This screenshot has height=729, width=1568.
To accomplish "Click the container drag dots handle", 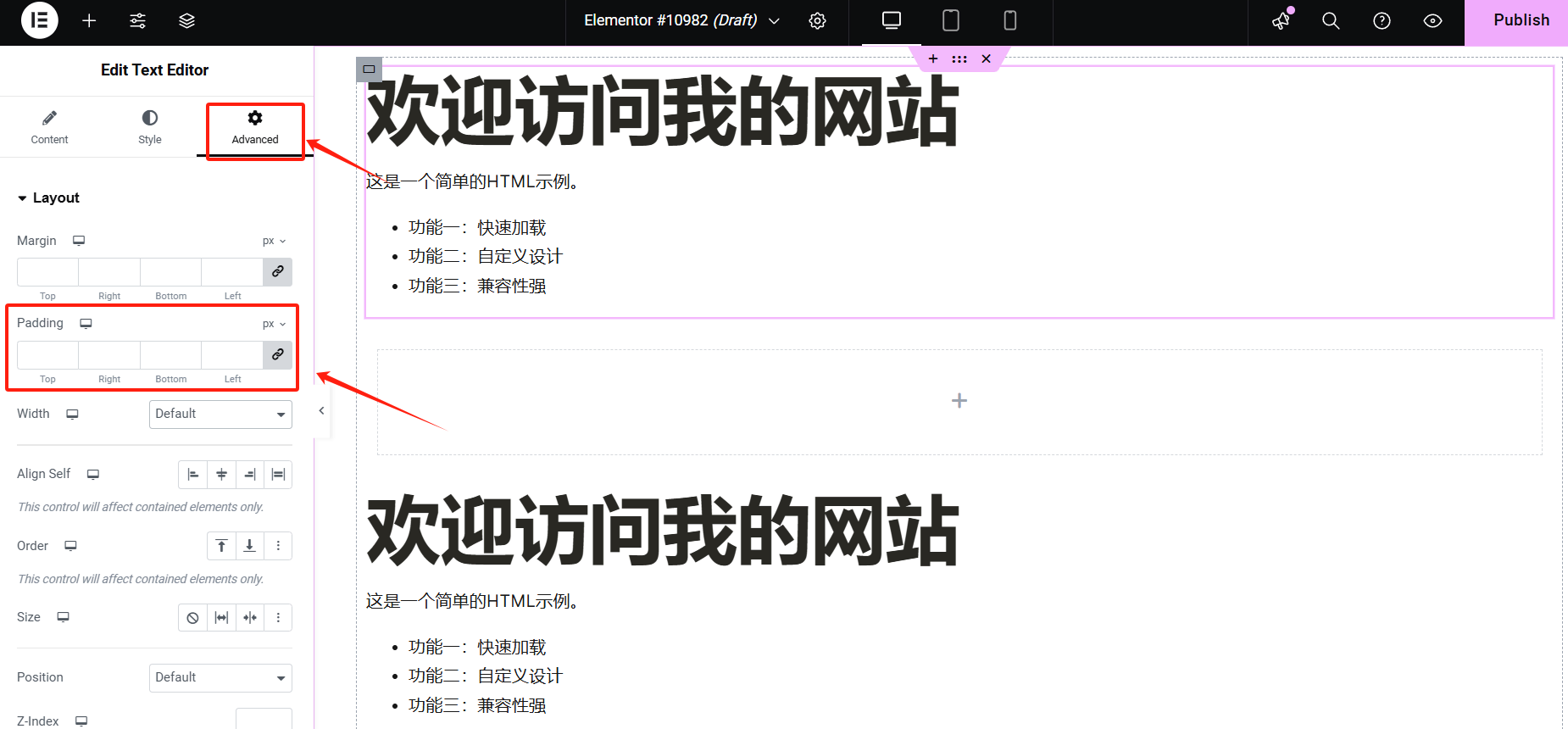I will pos(959,58).
